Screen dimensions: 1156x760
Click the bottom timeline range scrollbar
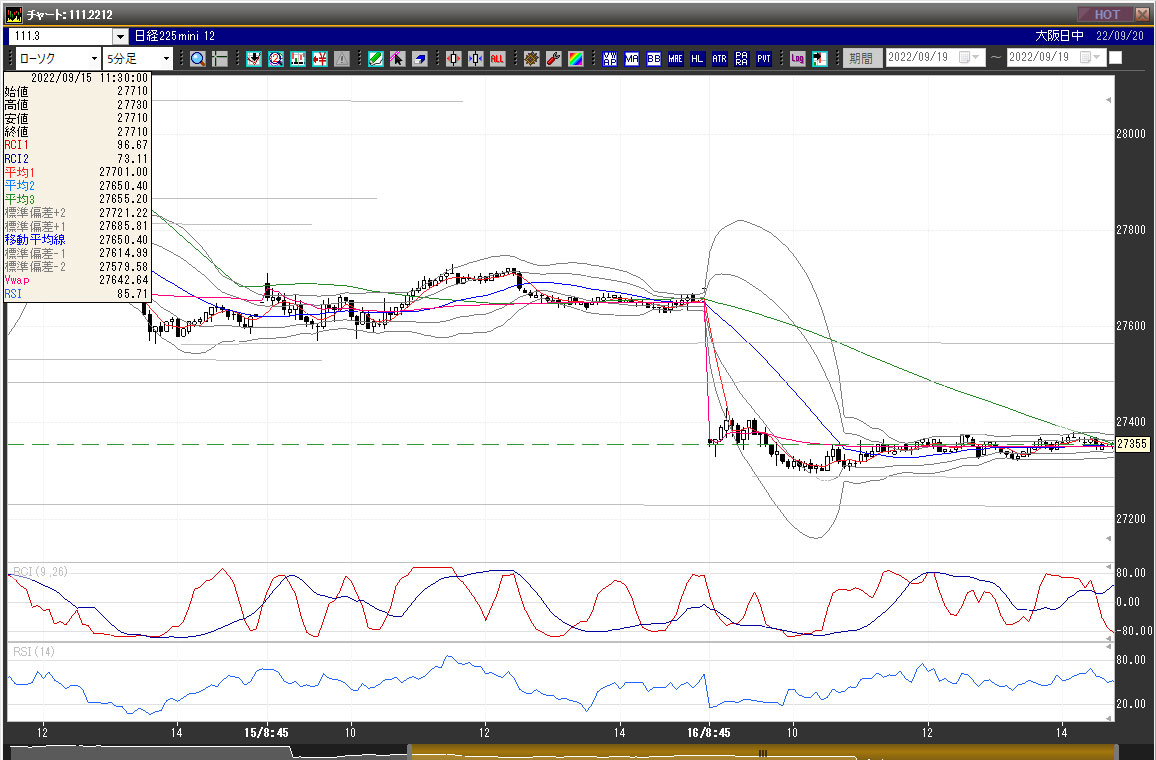[762, 753]
